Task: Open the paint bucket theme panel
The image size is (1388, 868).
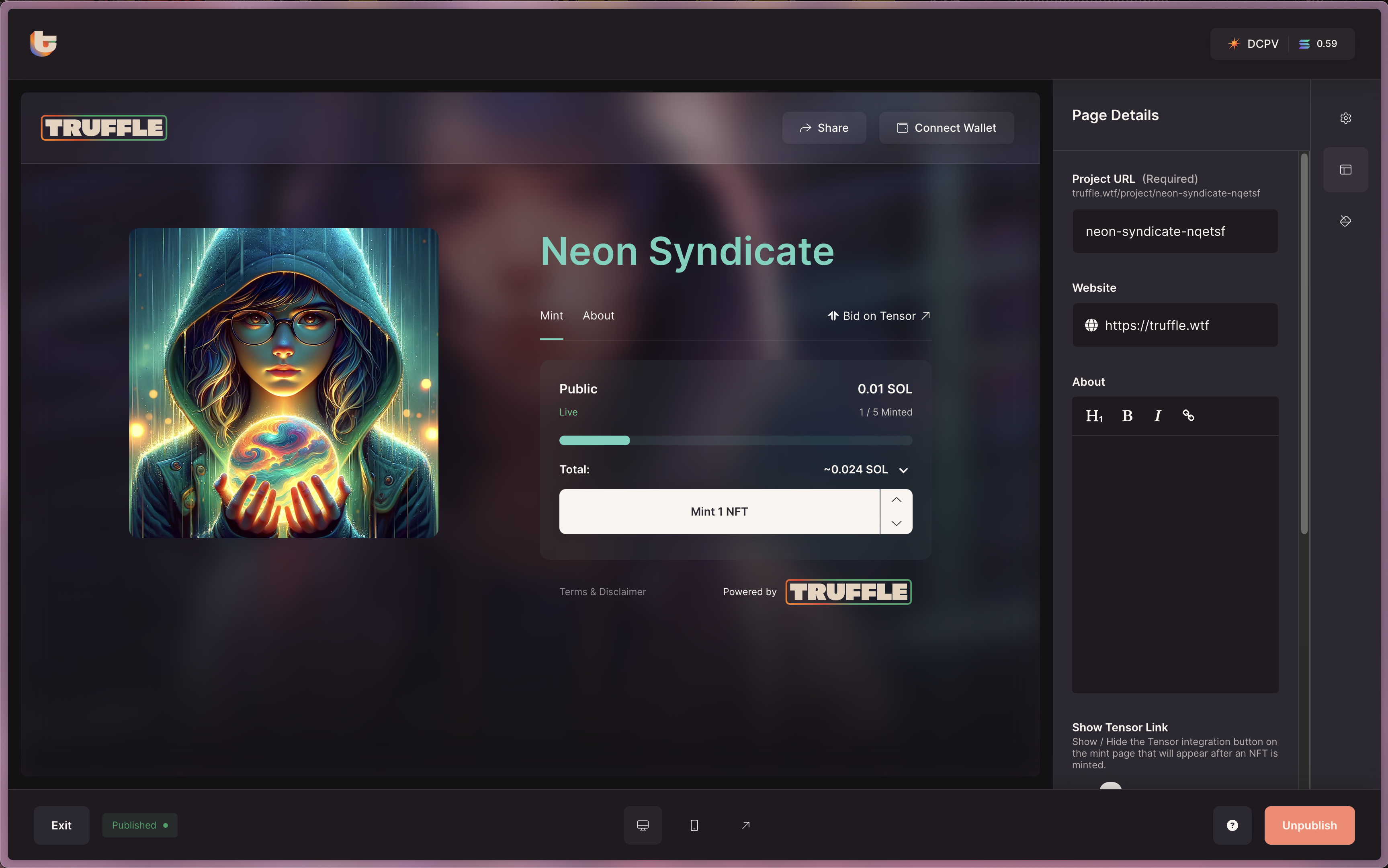Action: 1345,221
